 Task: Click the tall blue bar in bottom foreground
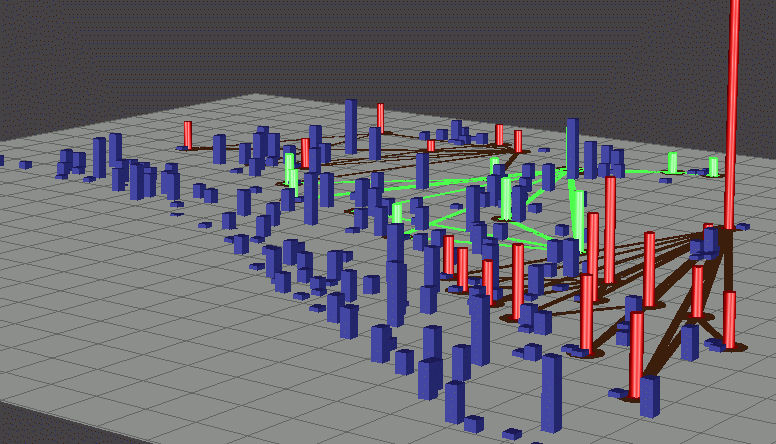pyautogui.click(x=551, y=392)
